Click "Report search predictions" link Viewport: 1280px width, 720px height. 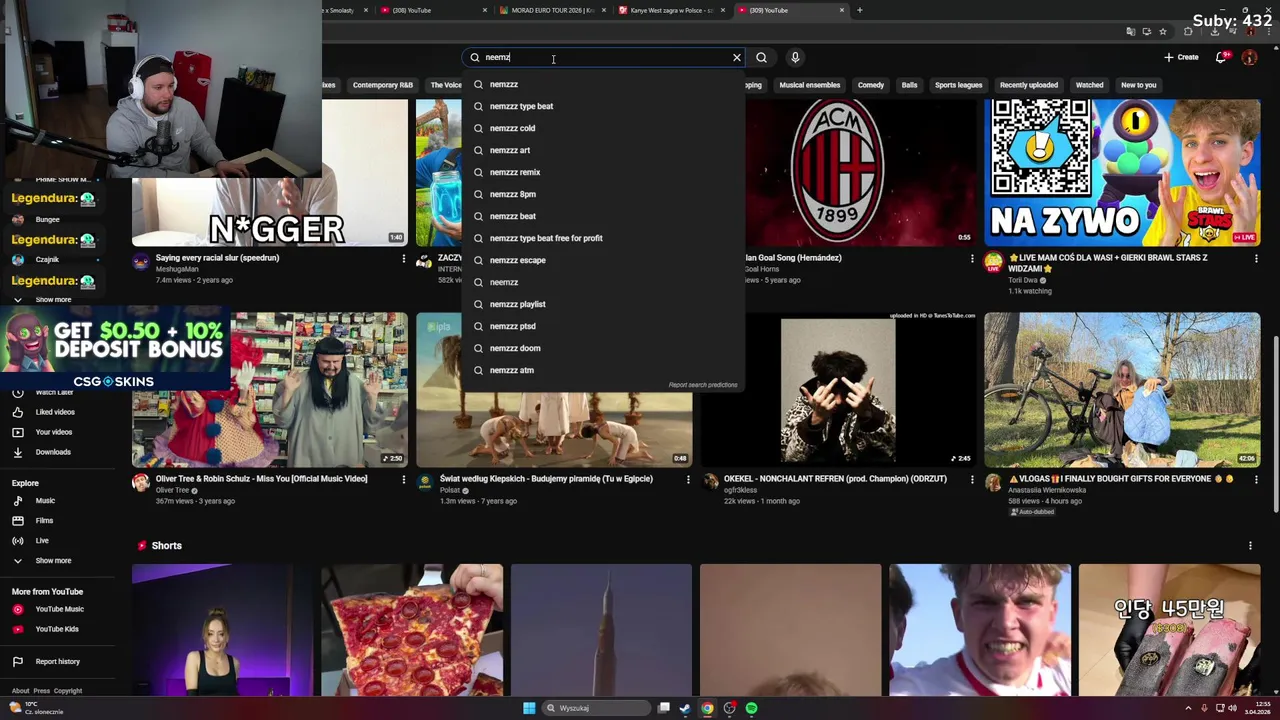click(x=703, y=385)
